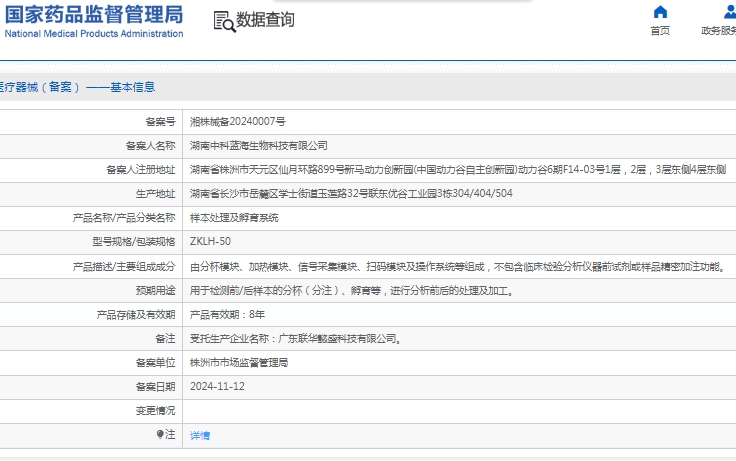
Task: Select company name 湖南中科蓝海生物科技有限公司
Action: [259, 146]
